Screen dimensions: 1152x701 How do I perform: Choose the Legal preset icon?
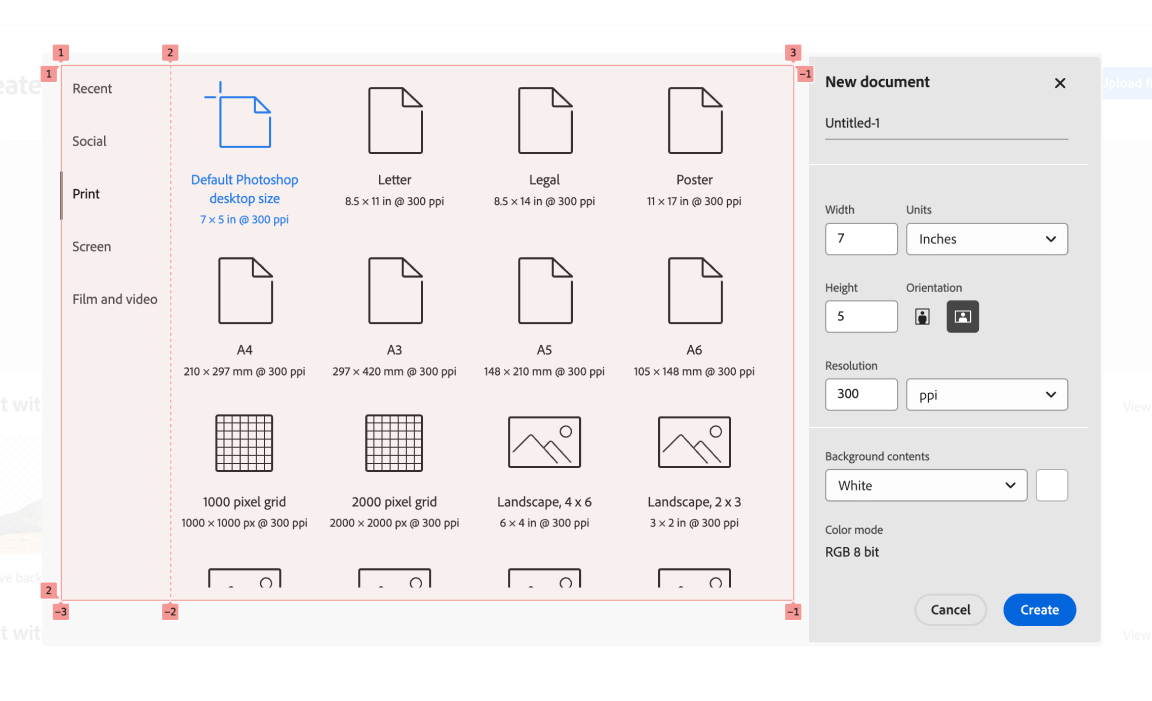[545, 120]
